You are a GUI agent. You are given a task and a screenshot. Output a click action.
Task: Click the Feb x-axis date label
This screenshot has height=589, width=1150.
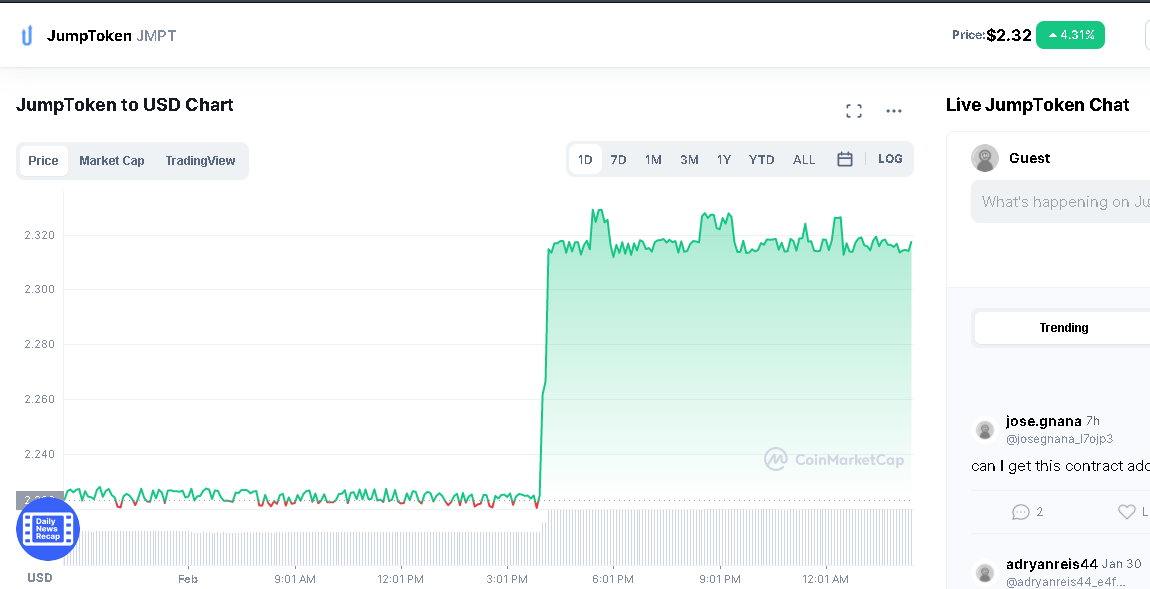(188, 579)
